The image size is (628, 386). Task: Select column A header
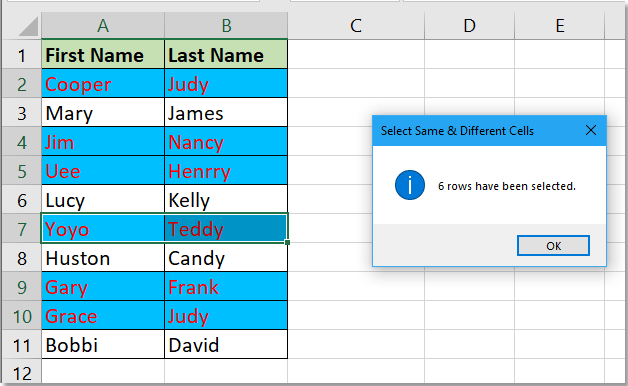[103, 26]
